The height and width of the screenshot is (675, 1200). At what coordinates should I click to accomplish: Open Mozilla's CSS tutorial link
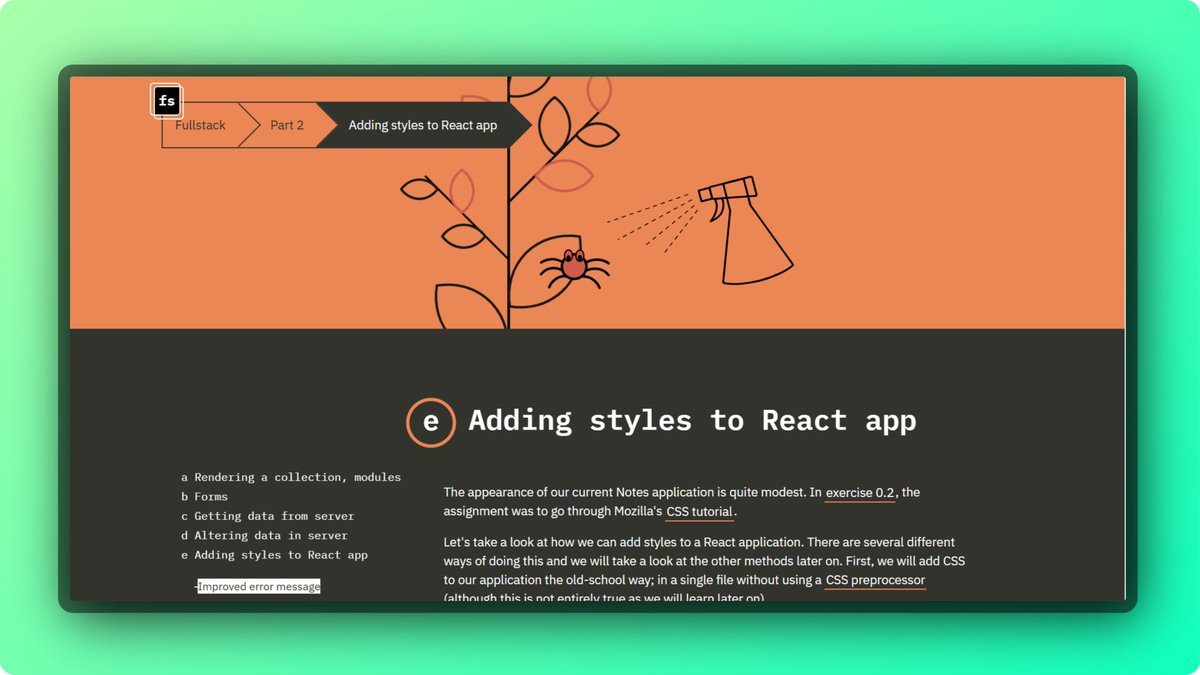tap(700, 512)
